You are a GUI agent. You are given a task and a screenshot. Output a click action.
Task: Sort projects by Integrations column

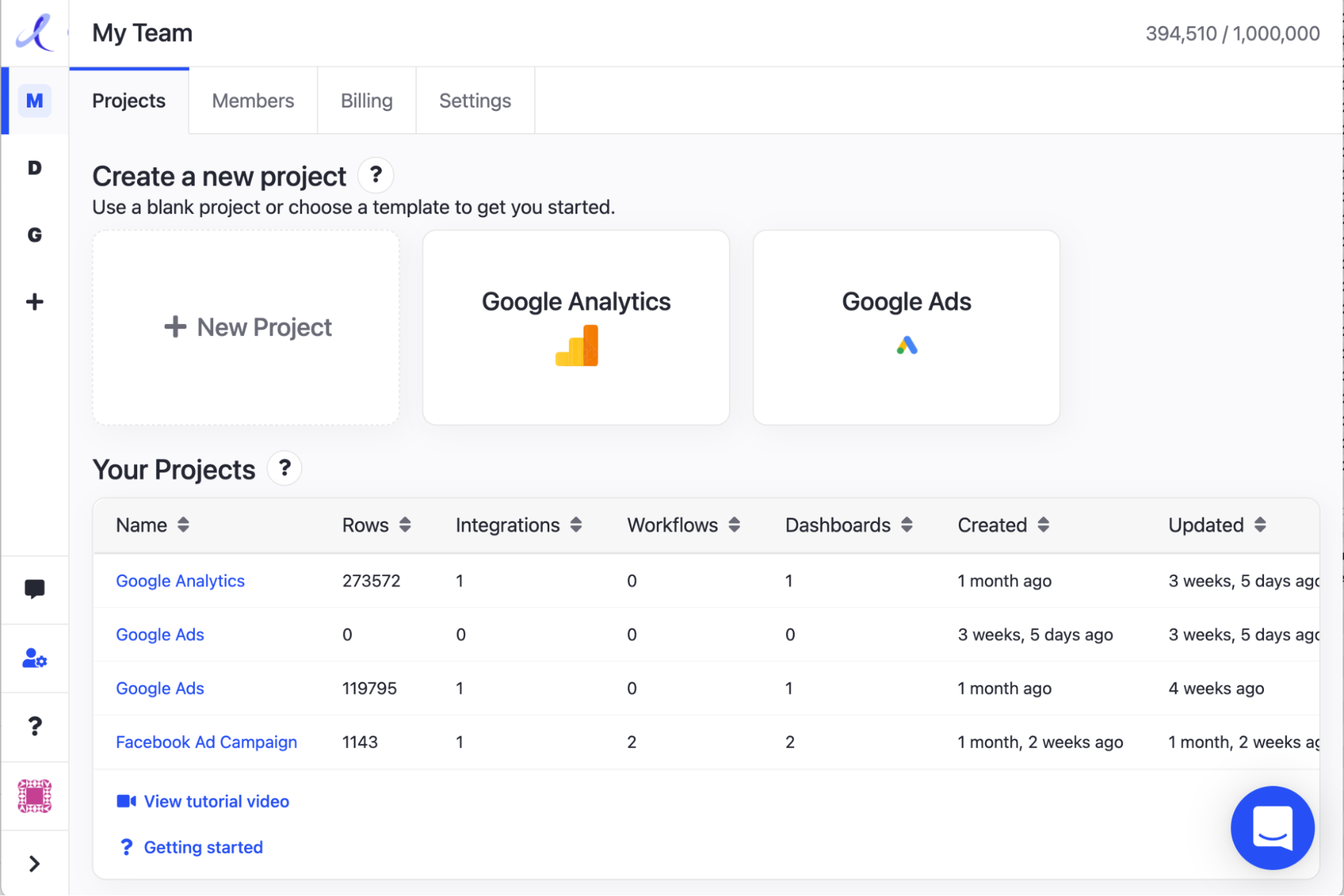coord(518,525)
